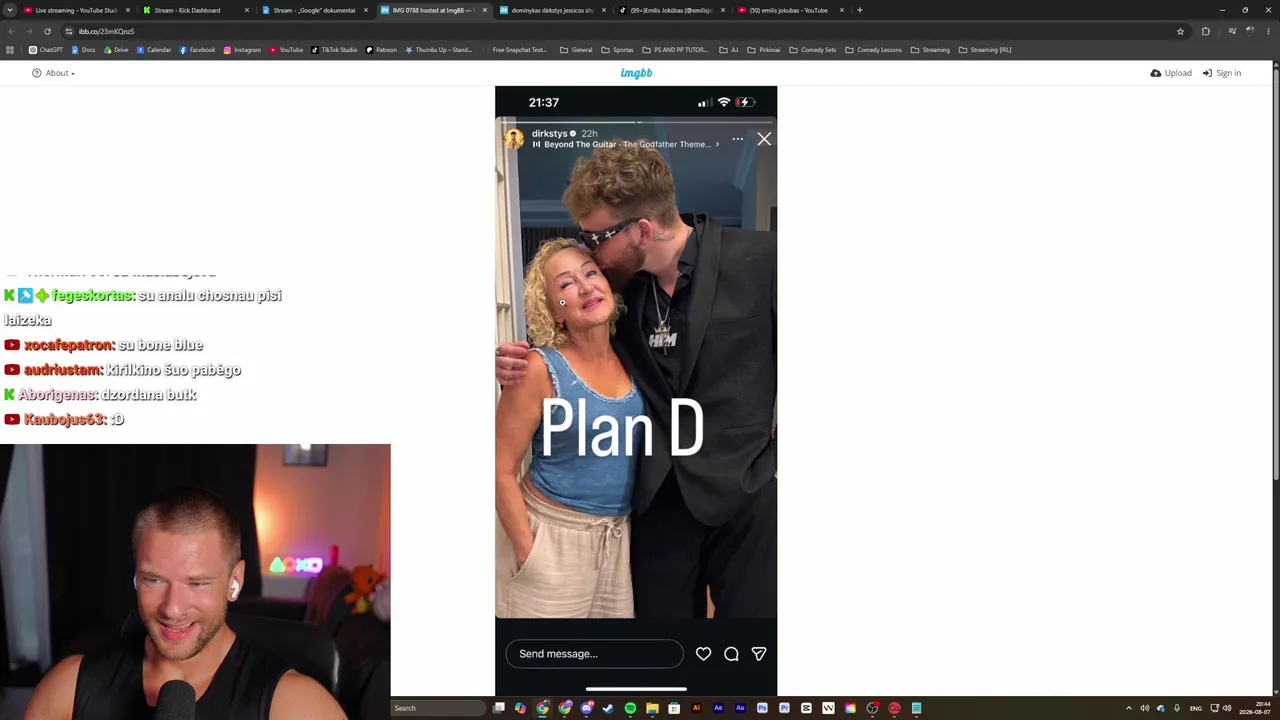The height and width of the screenshot is (720, 1280).
Task: Share the story with the paper plane icon
Action: pos(759,654)
